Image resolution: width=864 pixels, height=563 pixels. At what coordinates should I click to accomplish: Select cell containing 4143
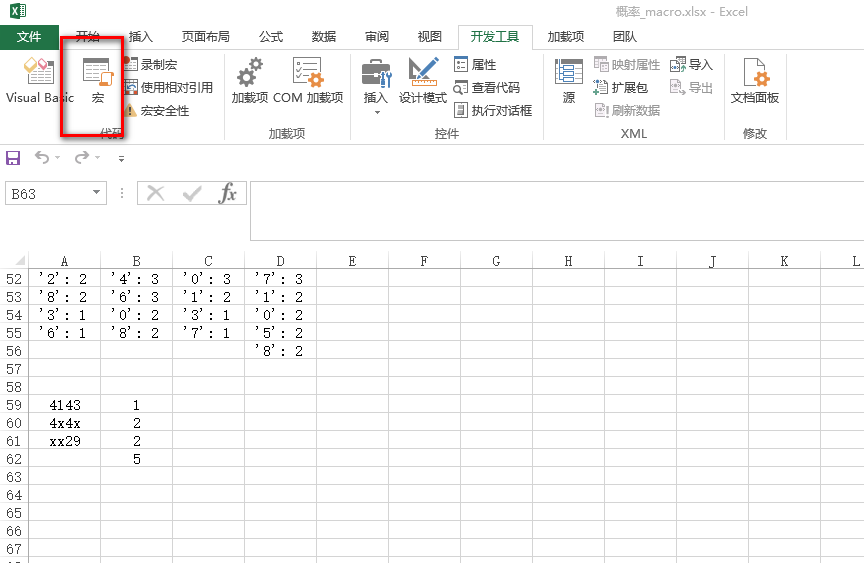coord(64,405)
